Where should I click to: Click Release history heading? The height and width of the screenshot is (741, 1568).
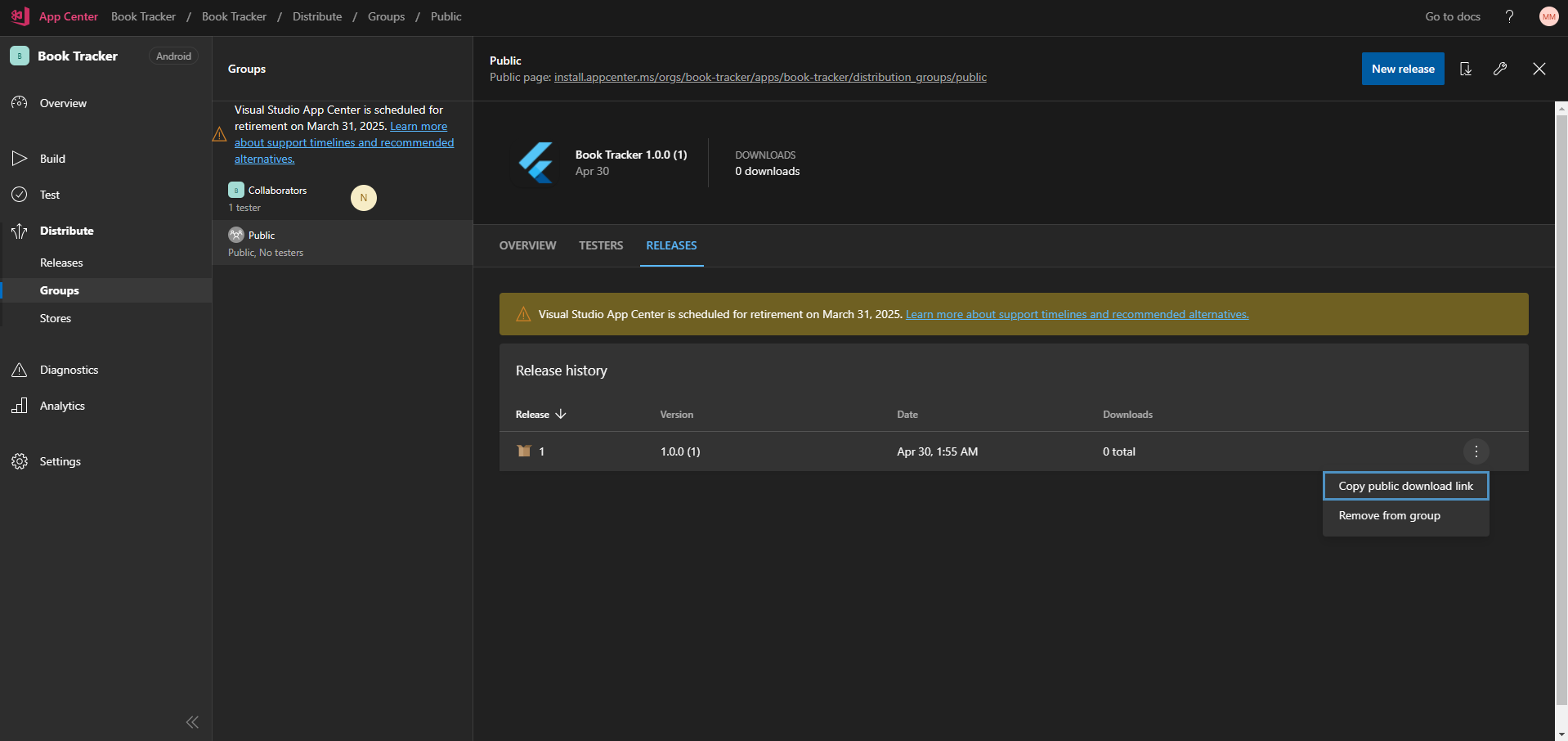click(x=562, y=370)
